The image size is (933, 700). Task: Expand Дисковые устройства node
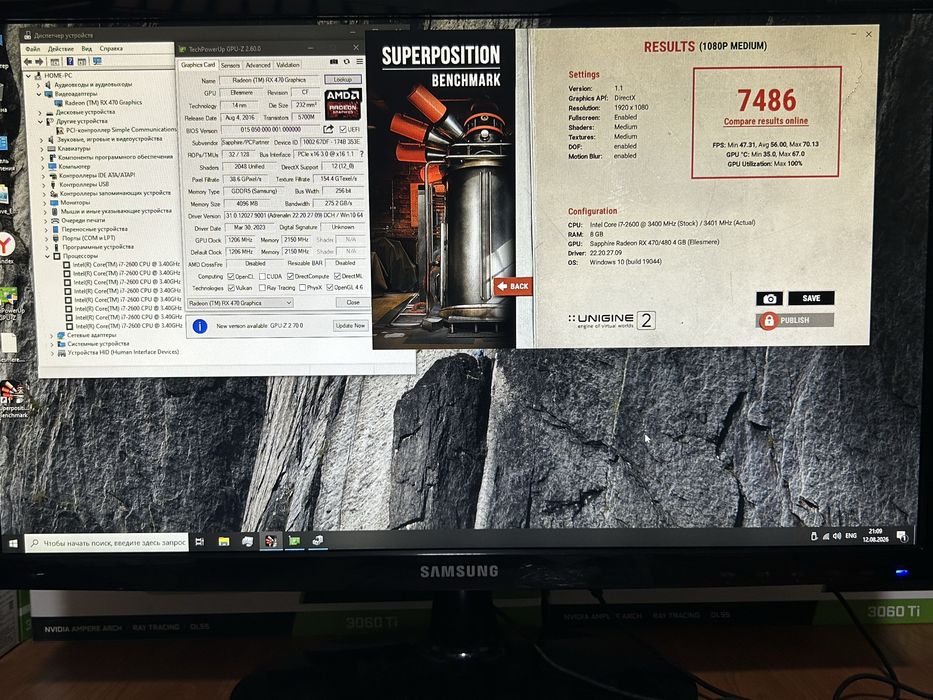40,112
